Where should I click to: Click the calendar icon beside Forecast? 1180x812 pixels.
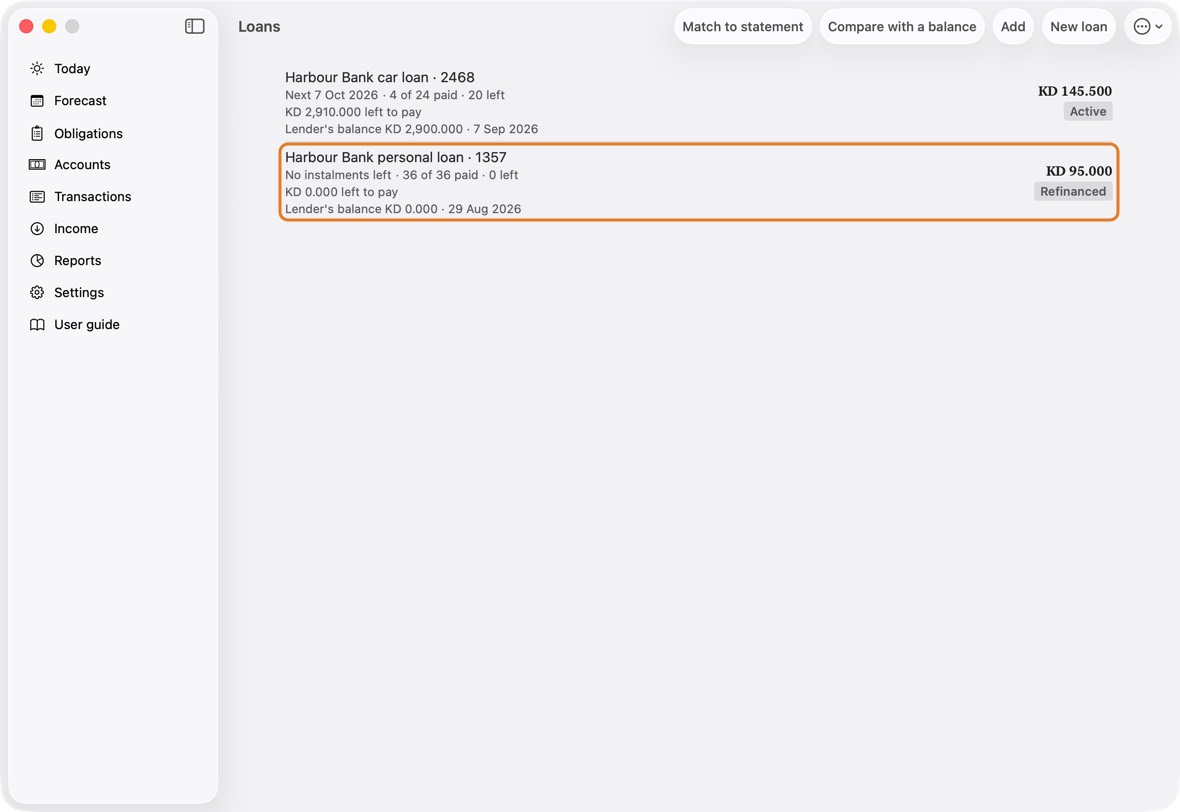pos(37,101)
